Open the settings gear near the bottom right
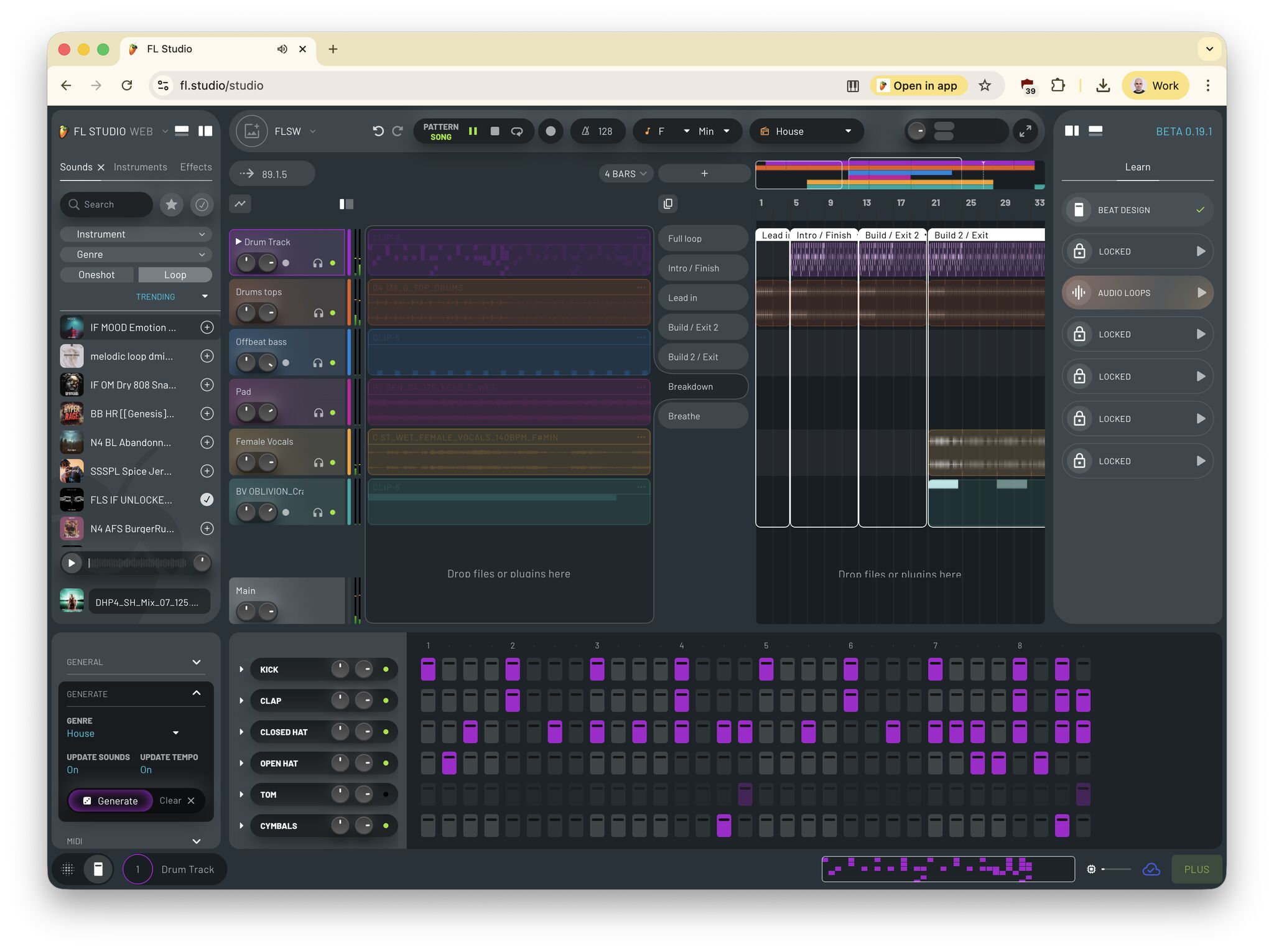This screenshot has height=952, width=1274. (1092, 869)
